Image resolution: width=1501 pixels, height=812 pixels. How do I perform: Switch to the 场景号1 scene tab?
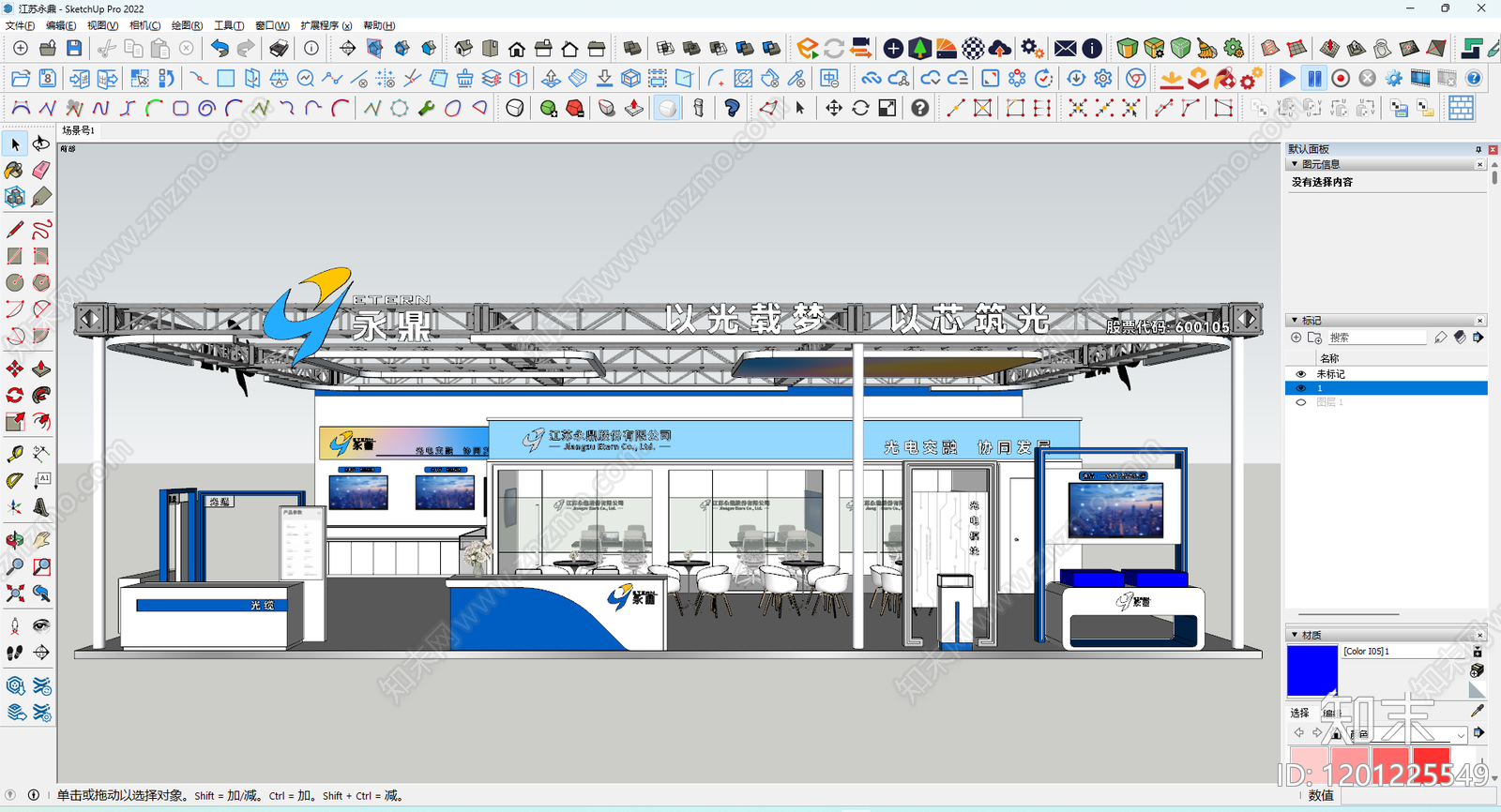79,130
